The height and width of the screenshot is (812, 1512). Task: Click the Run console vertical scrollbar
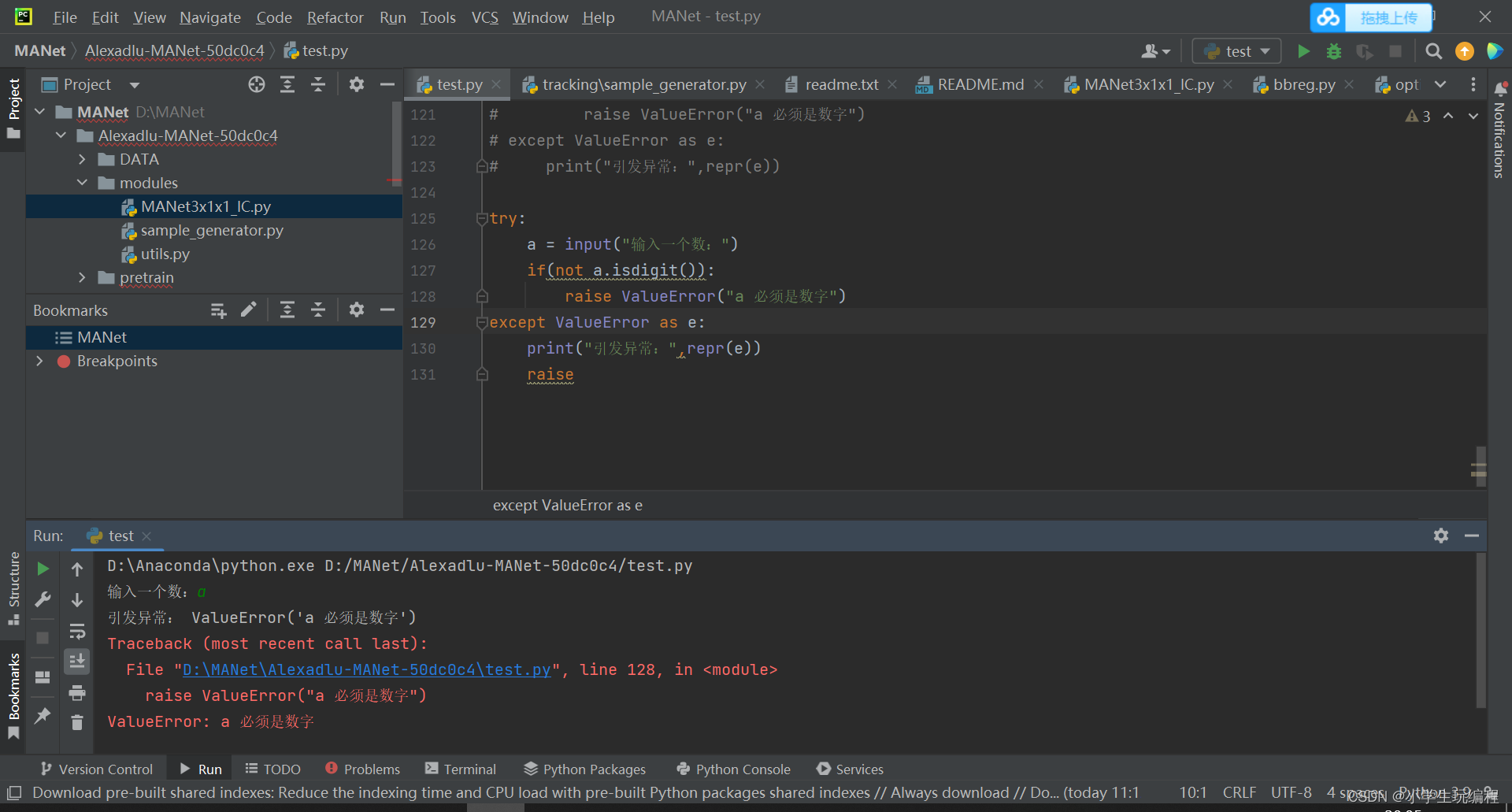[x=1480, y=630]
